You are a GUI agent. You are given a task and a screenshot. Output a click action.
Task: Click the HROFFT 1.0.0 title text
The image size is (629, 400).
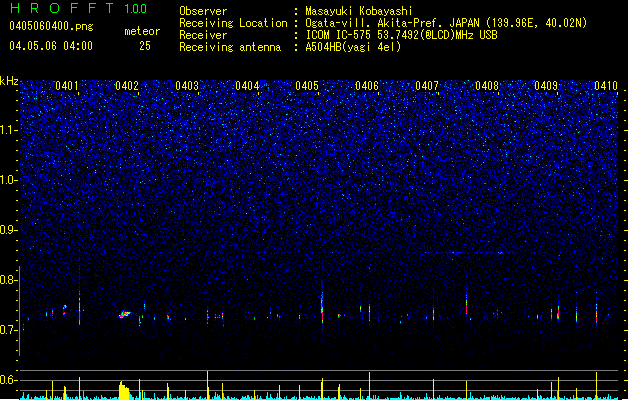(x=79, y=8)
